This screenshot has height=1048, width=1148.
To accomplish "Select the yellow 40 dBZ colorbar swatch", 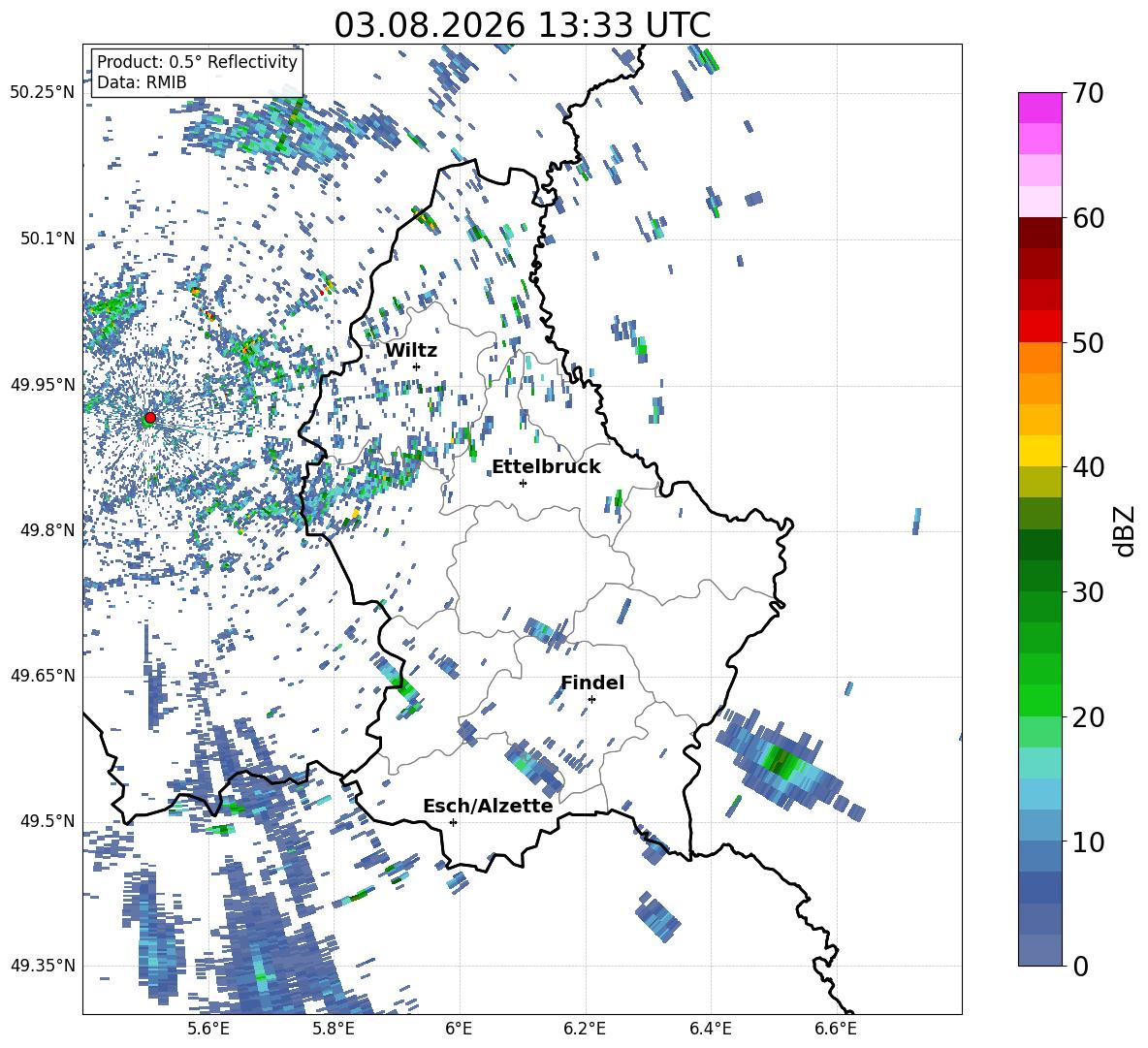I will (x=1039, y=451).
